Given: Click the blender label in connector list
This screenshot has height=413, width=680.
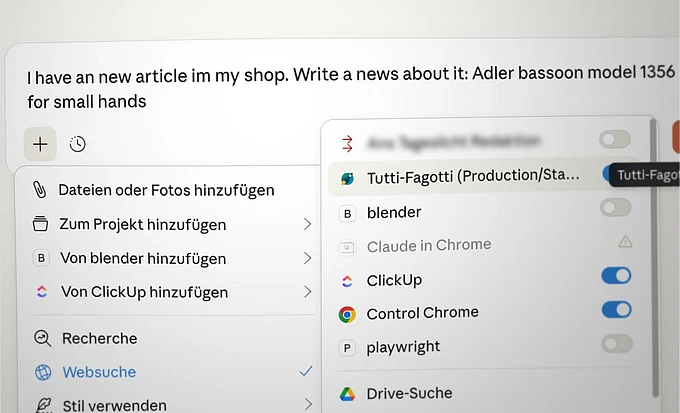Looking at the screenshot, I should [x=394, y=213].
